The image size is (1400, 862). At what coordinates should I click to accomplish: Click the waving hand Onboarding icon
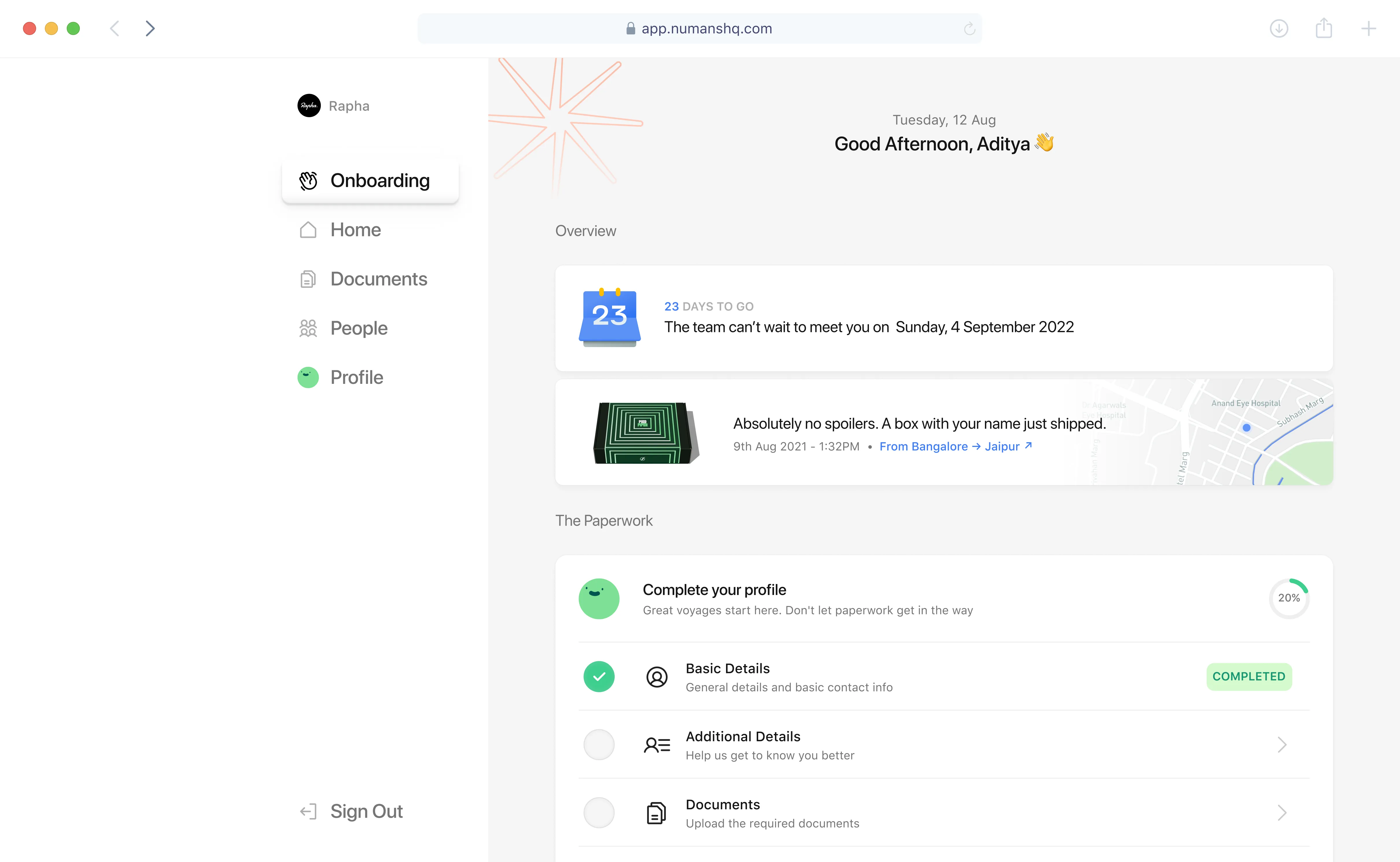click(308, 181)
